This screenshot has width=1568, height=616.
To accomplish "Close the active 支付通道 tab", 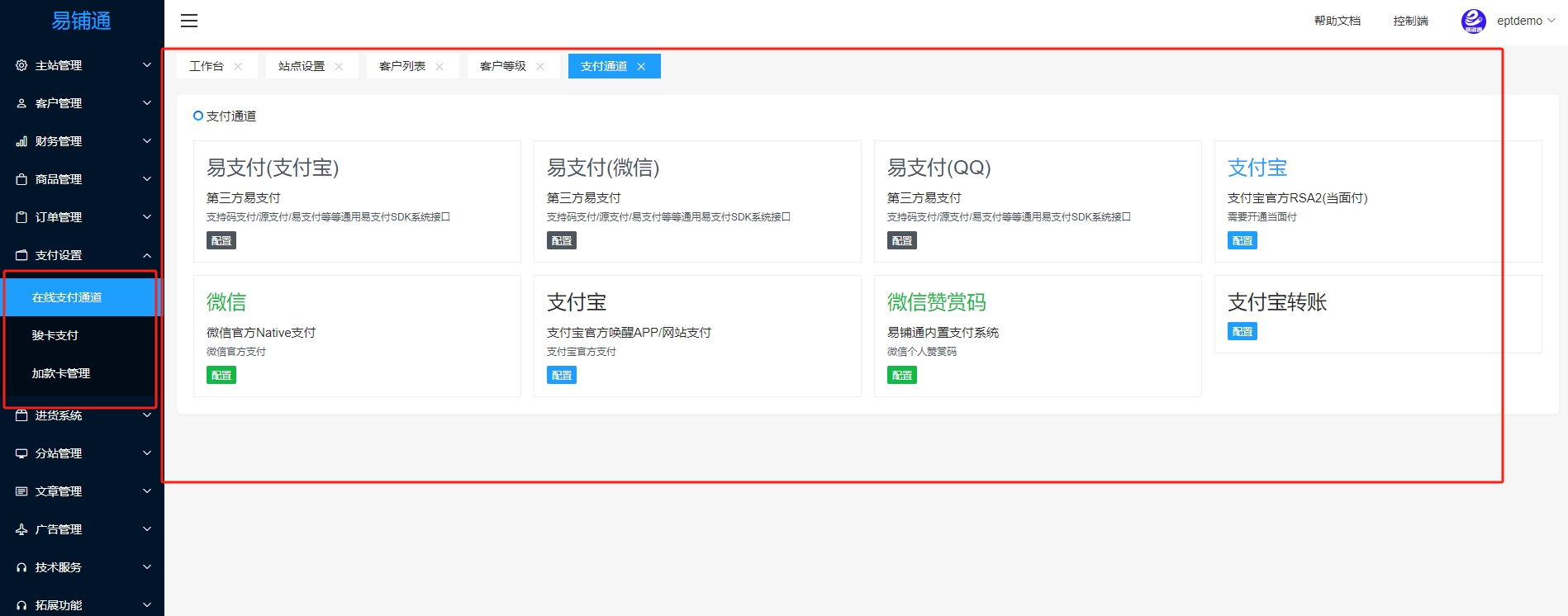I will click(641, 66).
